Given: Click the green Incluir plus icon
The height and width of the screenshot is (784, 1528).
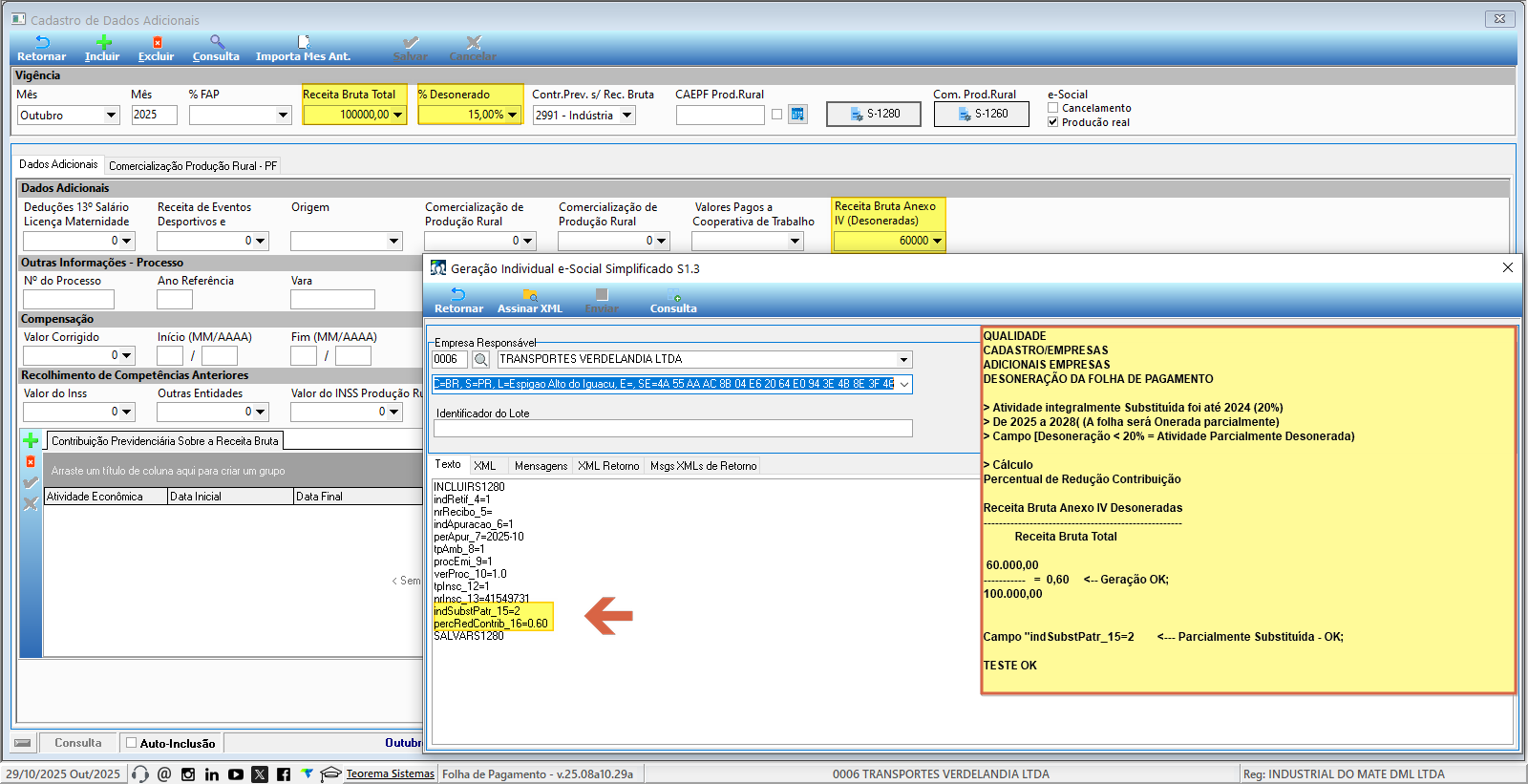Looking at the screenshot, I should [103, 43].
